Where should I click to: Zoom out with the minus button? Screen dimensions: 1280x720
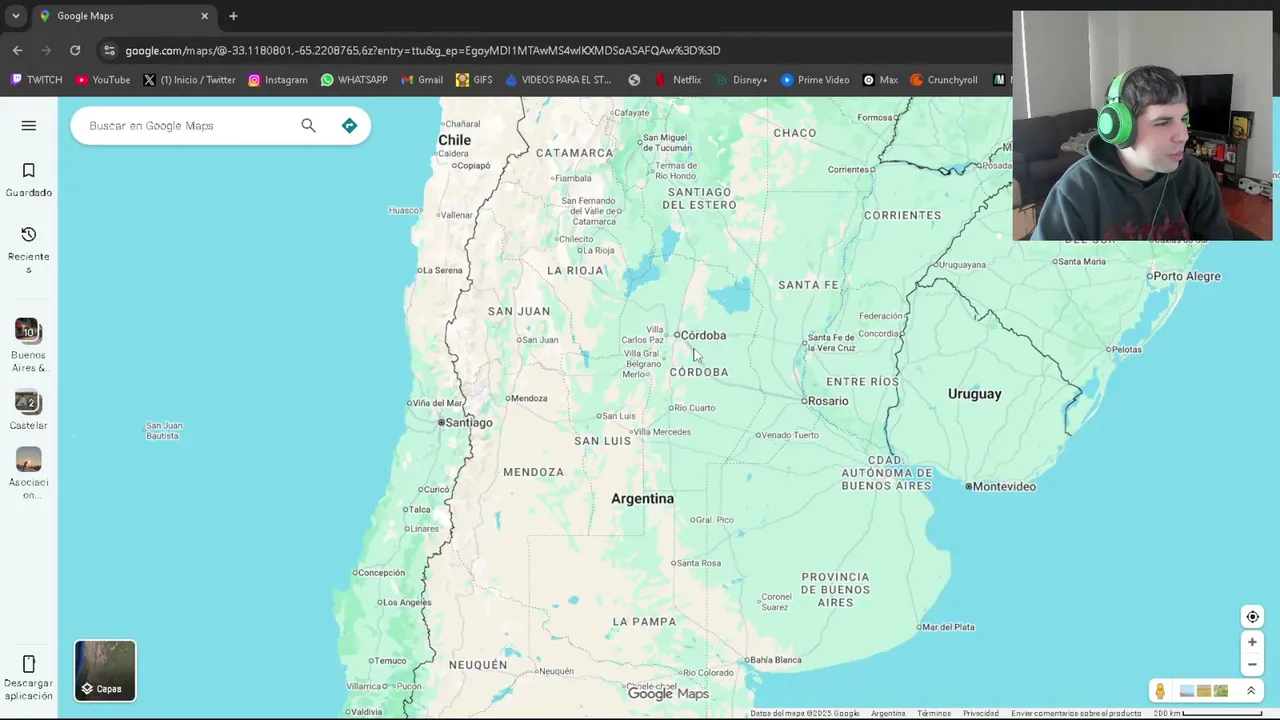coord(1252,664)
